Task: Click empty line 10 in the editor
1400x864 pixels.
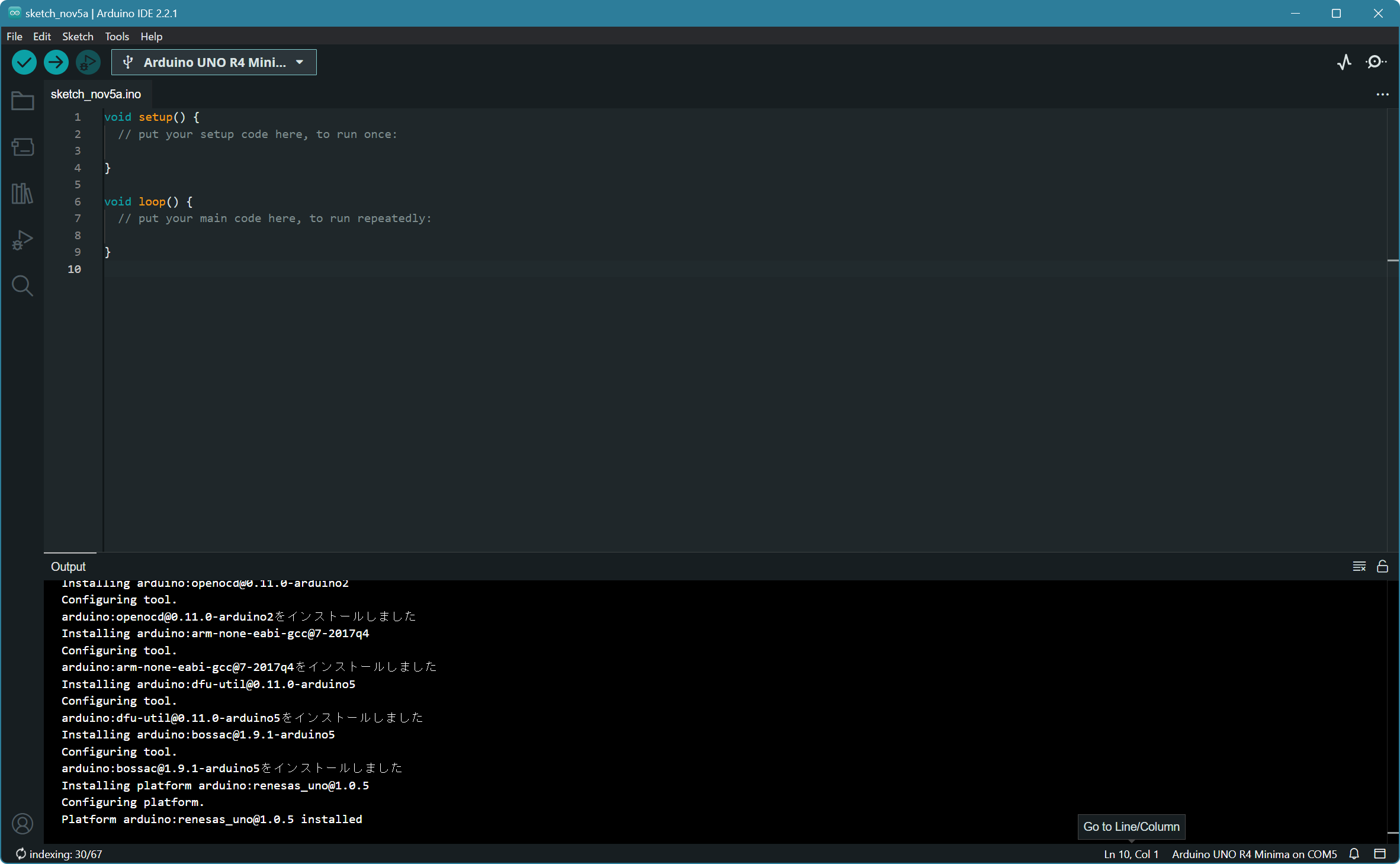Action: (745, 269)
